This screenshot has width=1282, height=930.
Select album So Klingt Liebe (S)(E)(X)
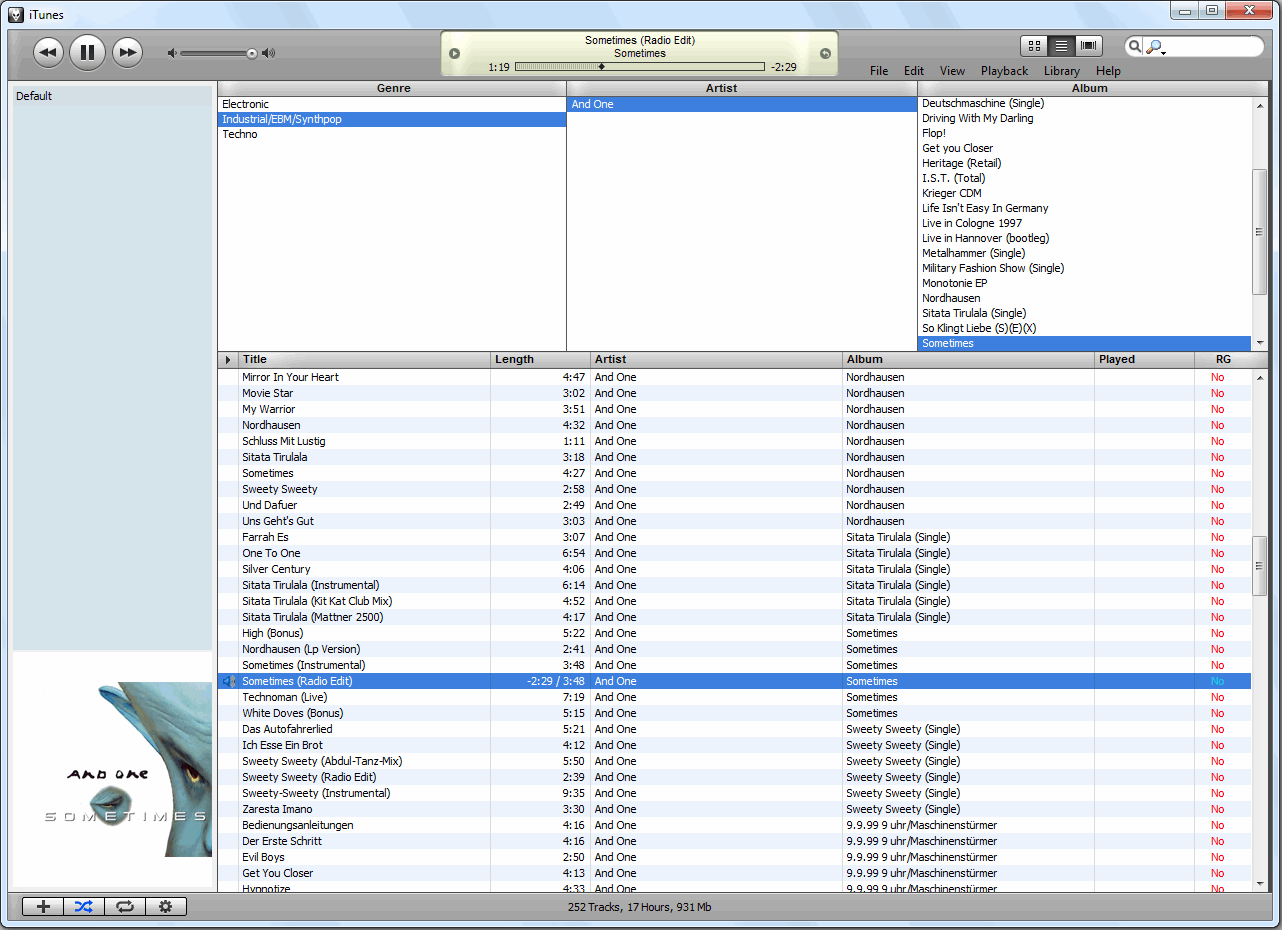tap(1085, 328)
